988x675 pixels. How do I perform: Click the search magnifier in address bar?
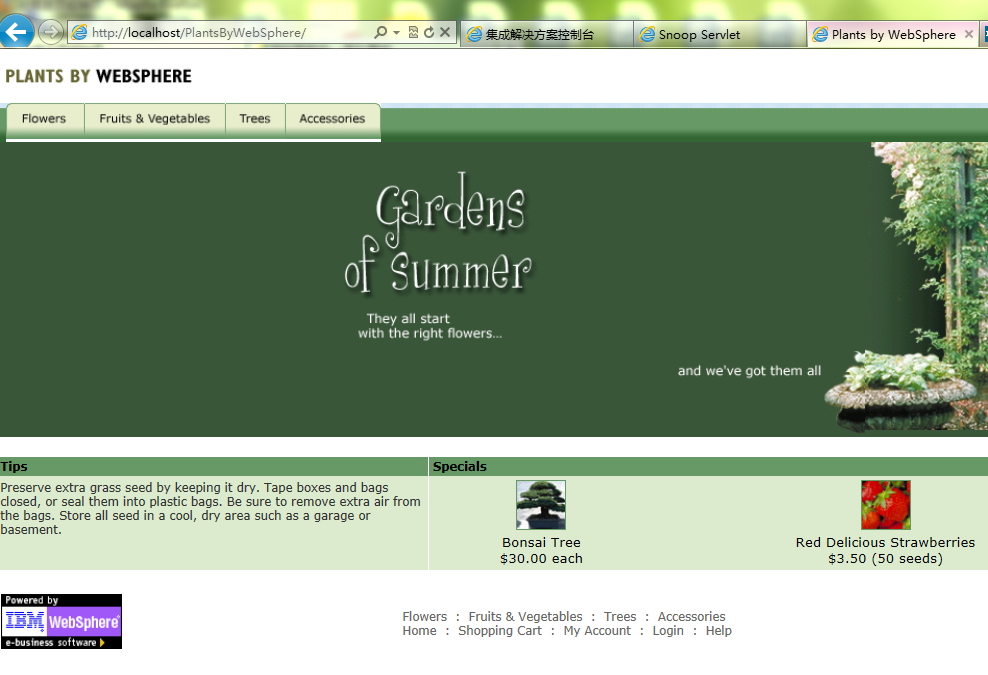tap(380, 32)
